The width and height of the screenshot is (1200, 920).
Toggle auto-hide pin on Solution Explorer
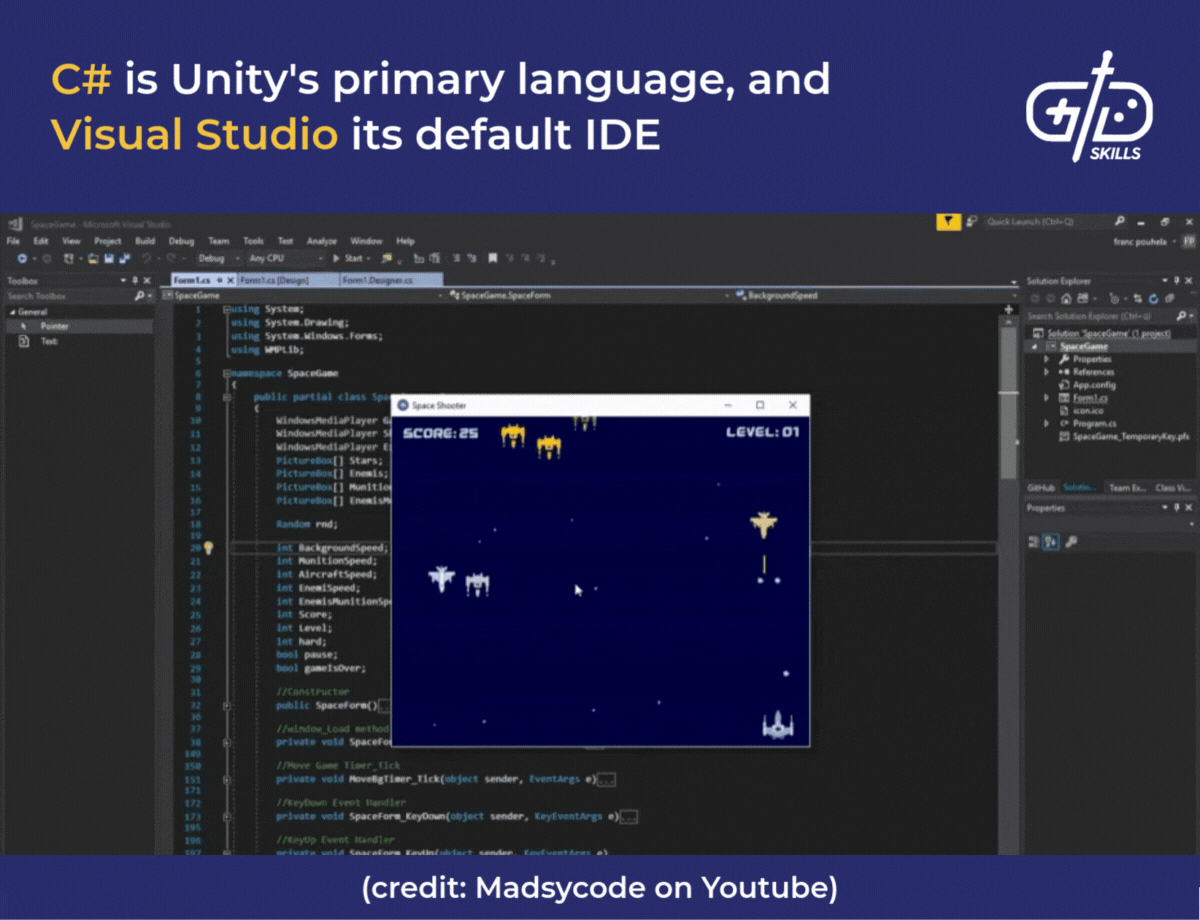[x=1177, y=281]
